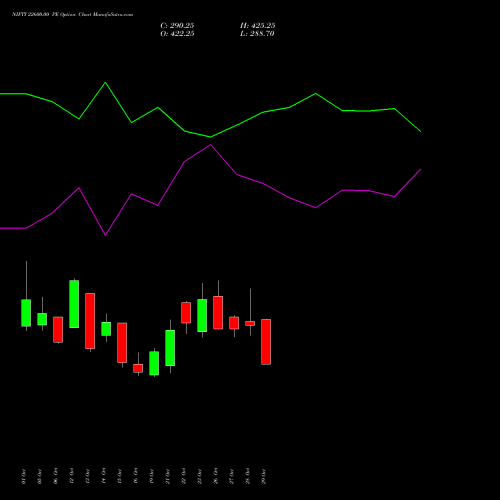Click the purple line's right endpoint
The image size is (500, 500).
click(421, 169)
